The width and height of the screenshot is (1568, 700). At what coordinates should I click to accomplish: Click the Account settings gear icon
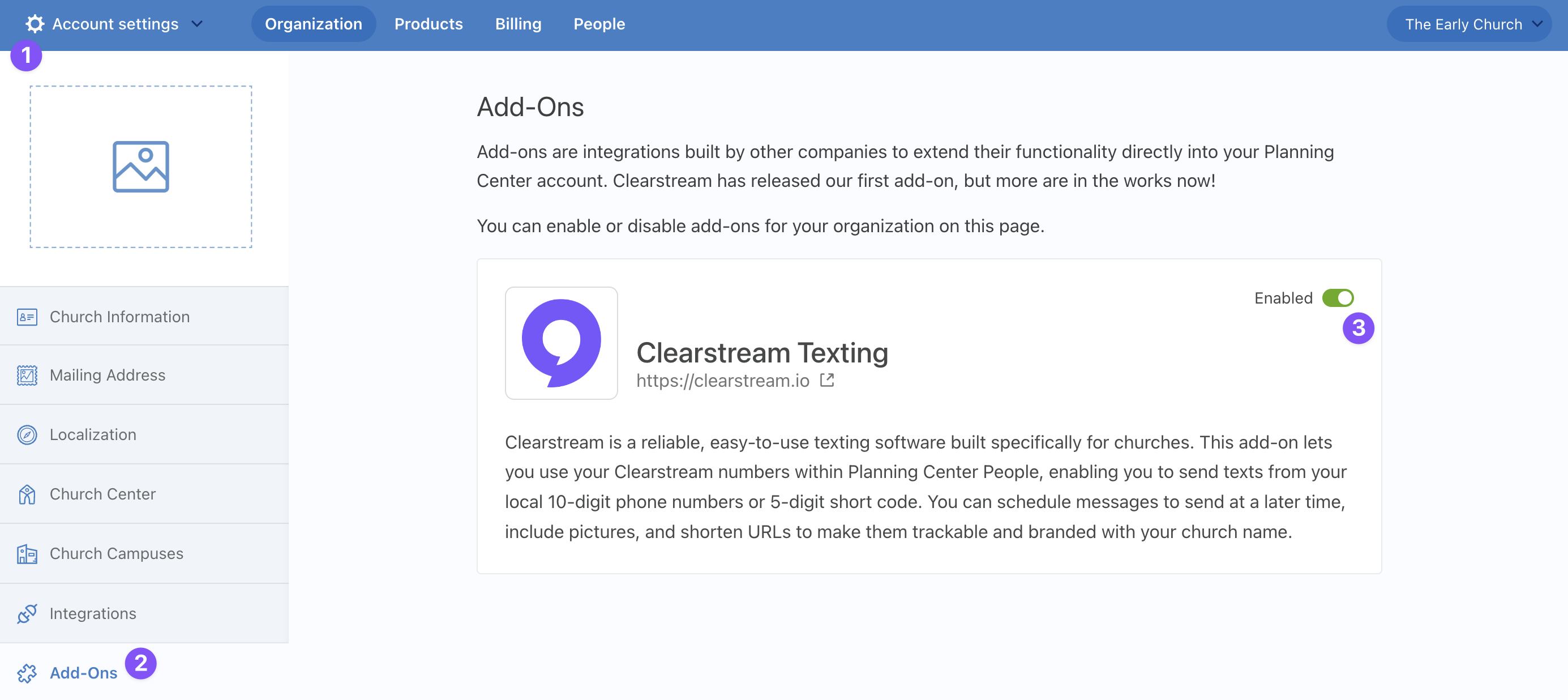(x=35, y=24)
